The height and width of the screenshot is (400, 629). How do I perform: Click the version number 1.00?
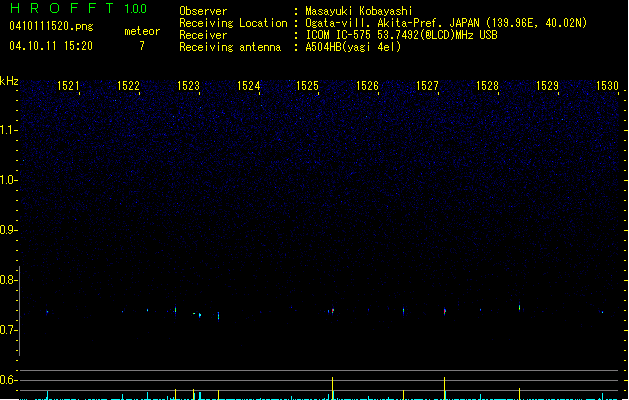click(136, 9)
